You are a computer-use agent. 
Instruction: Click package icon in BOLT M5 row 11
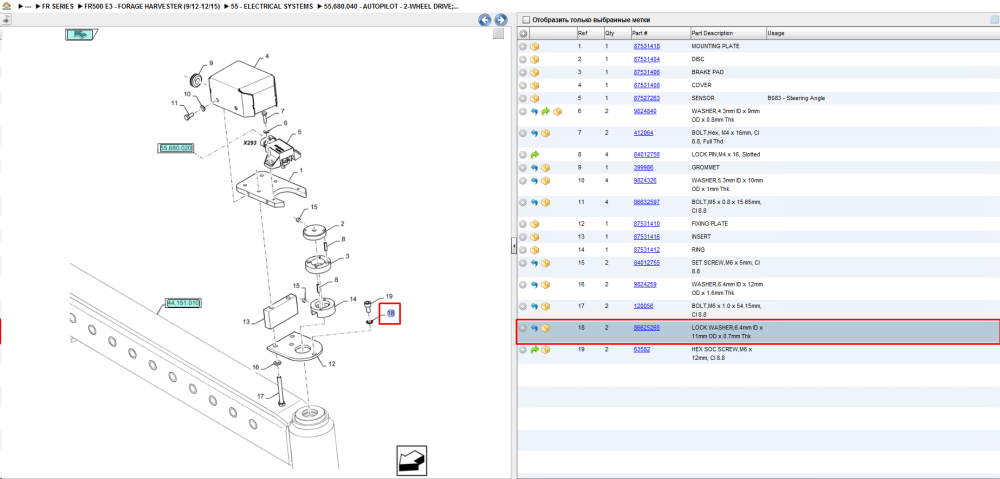click(x=546, y=202)
